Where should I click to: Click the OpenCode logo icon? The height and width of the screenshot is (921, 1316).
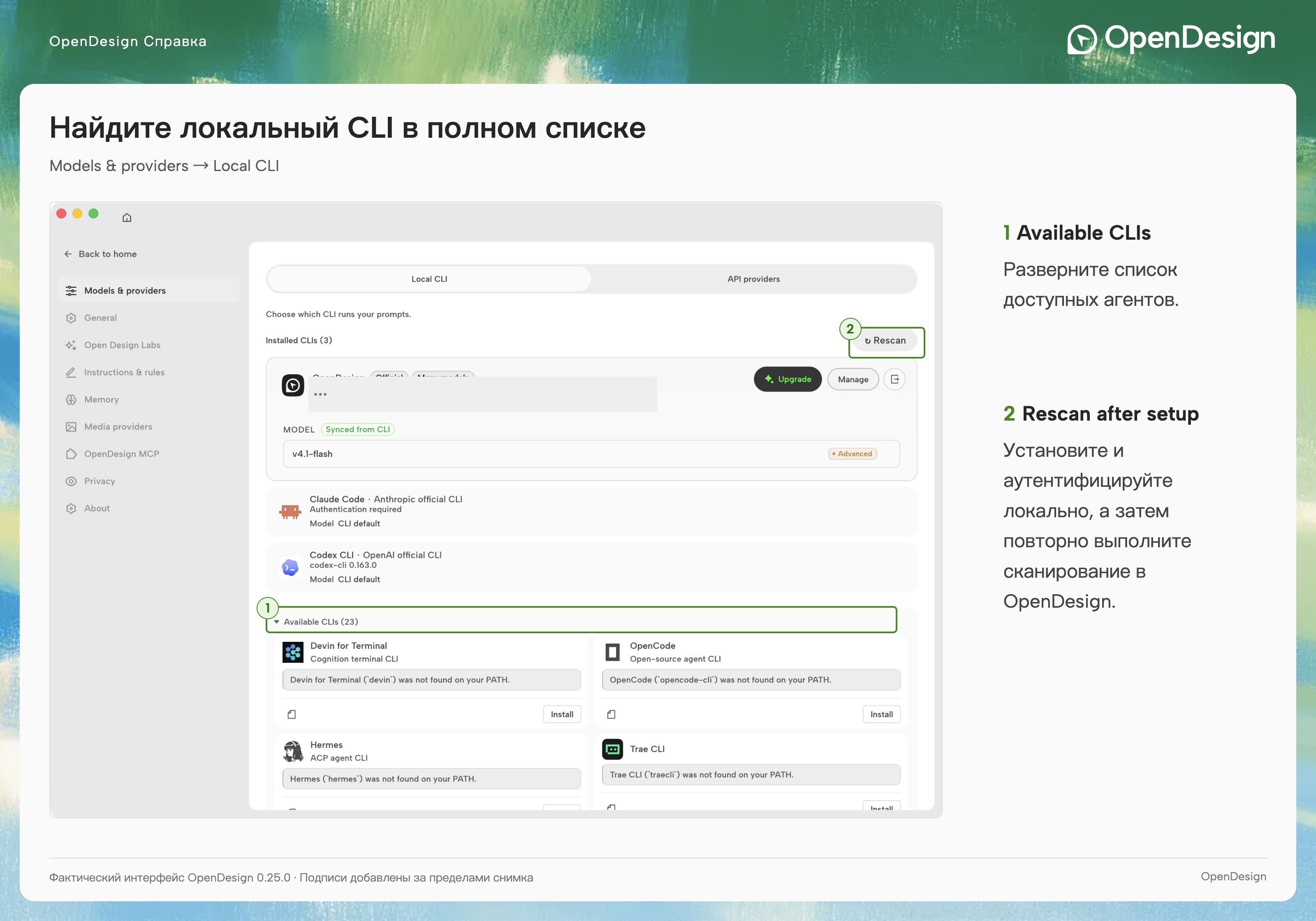[x=613, y=652]
